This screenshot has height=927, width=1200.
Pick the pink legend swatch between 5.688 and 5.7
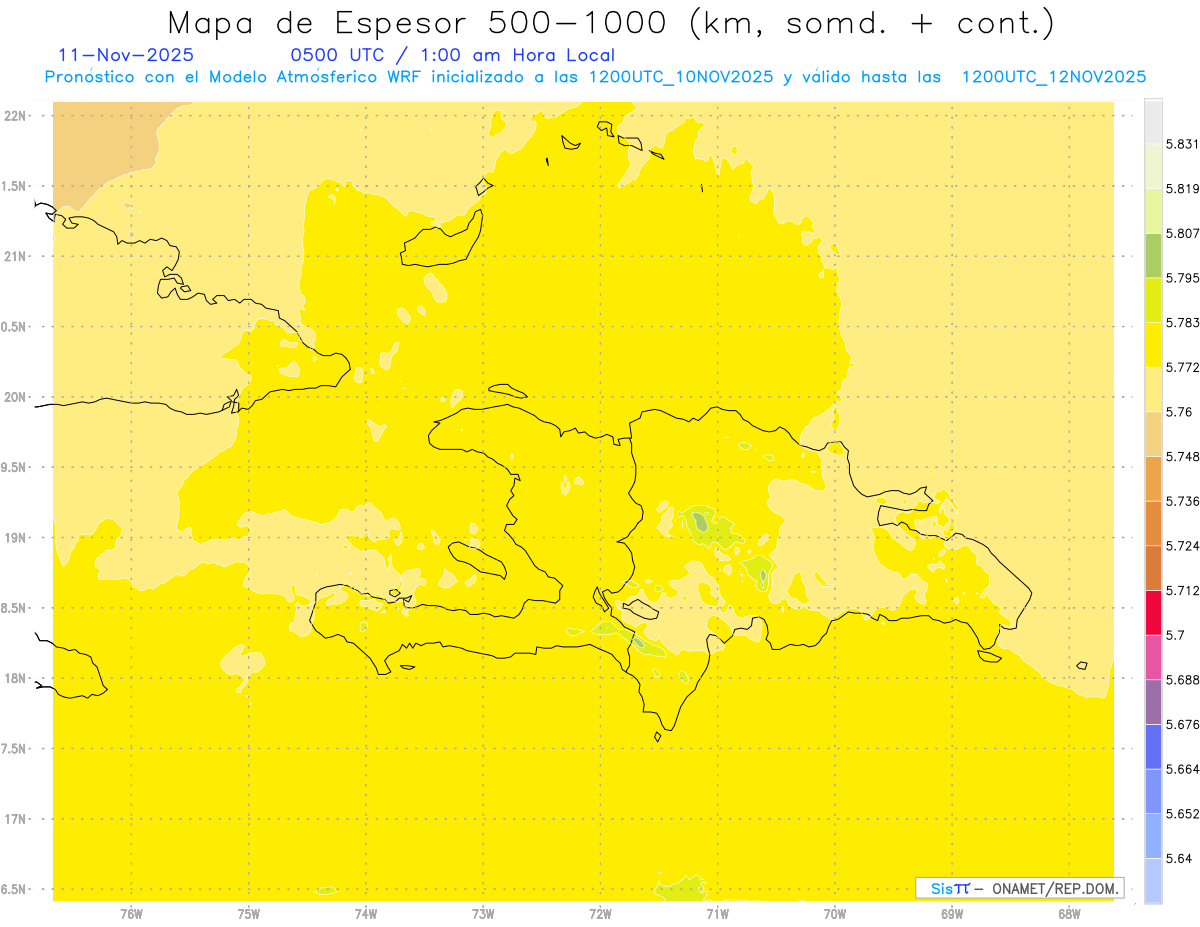(1153, 657)
